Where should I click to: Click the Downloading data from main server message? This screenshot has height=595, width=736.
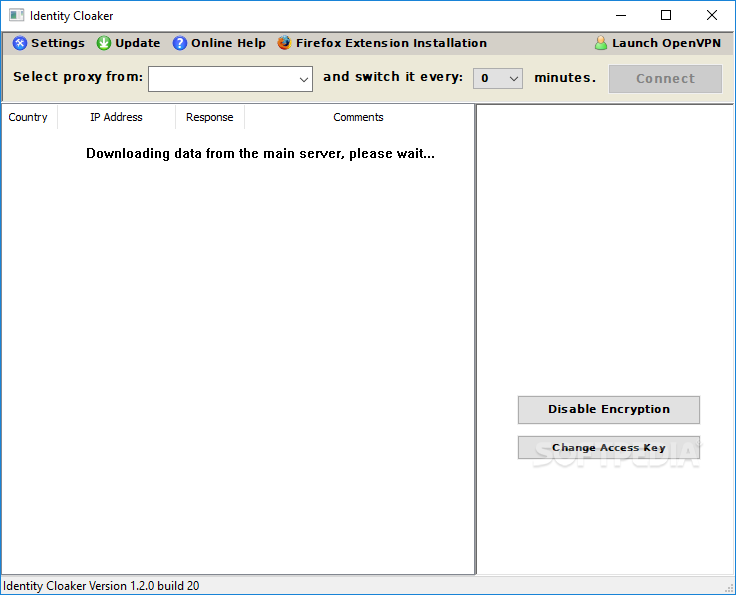[x=261, y=153]
